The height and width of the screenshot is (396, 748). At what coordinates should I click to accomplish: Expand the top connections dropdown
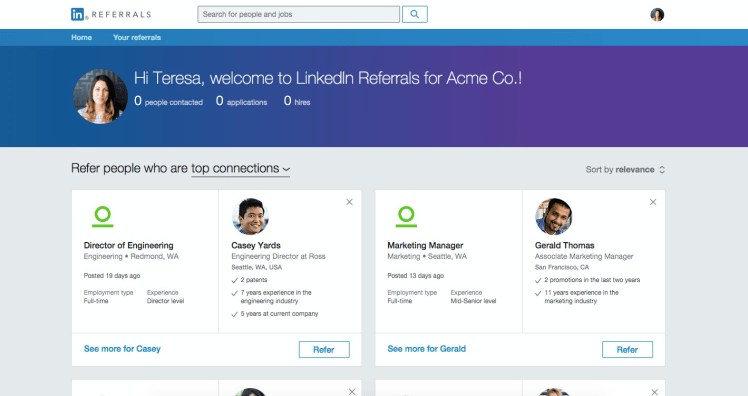pyautogui.click(x=240, y=168)
